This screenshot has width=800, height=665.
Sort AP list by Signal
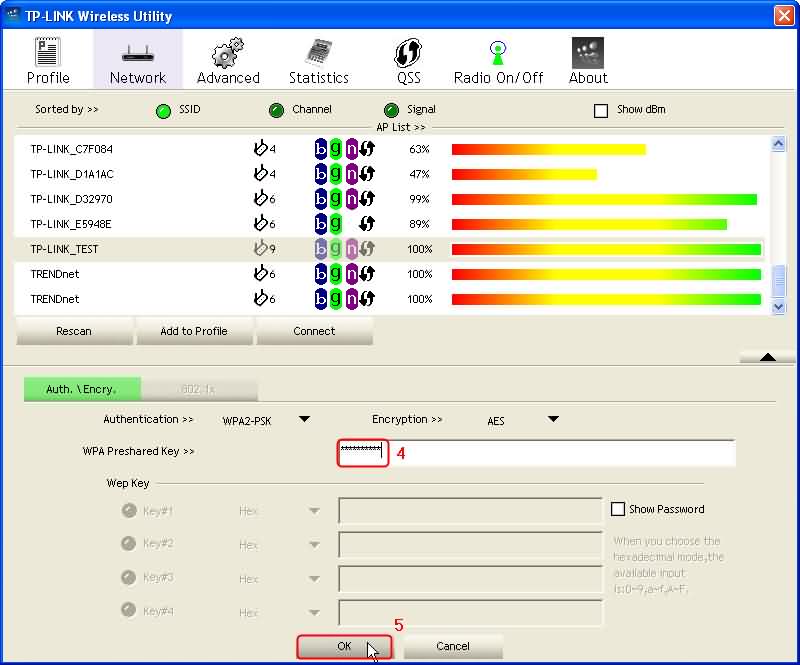coord(391,110)
